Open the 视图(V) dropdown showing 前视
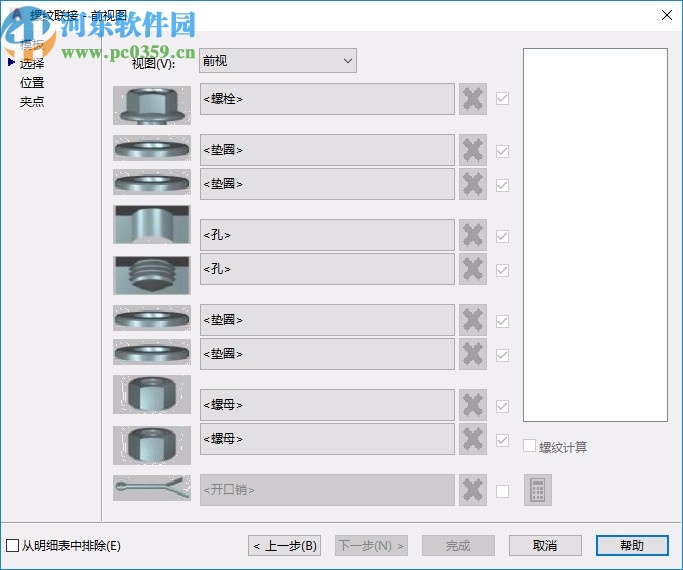 278,61
